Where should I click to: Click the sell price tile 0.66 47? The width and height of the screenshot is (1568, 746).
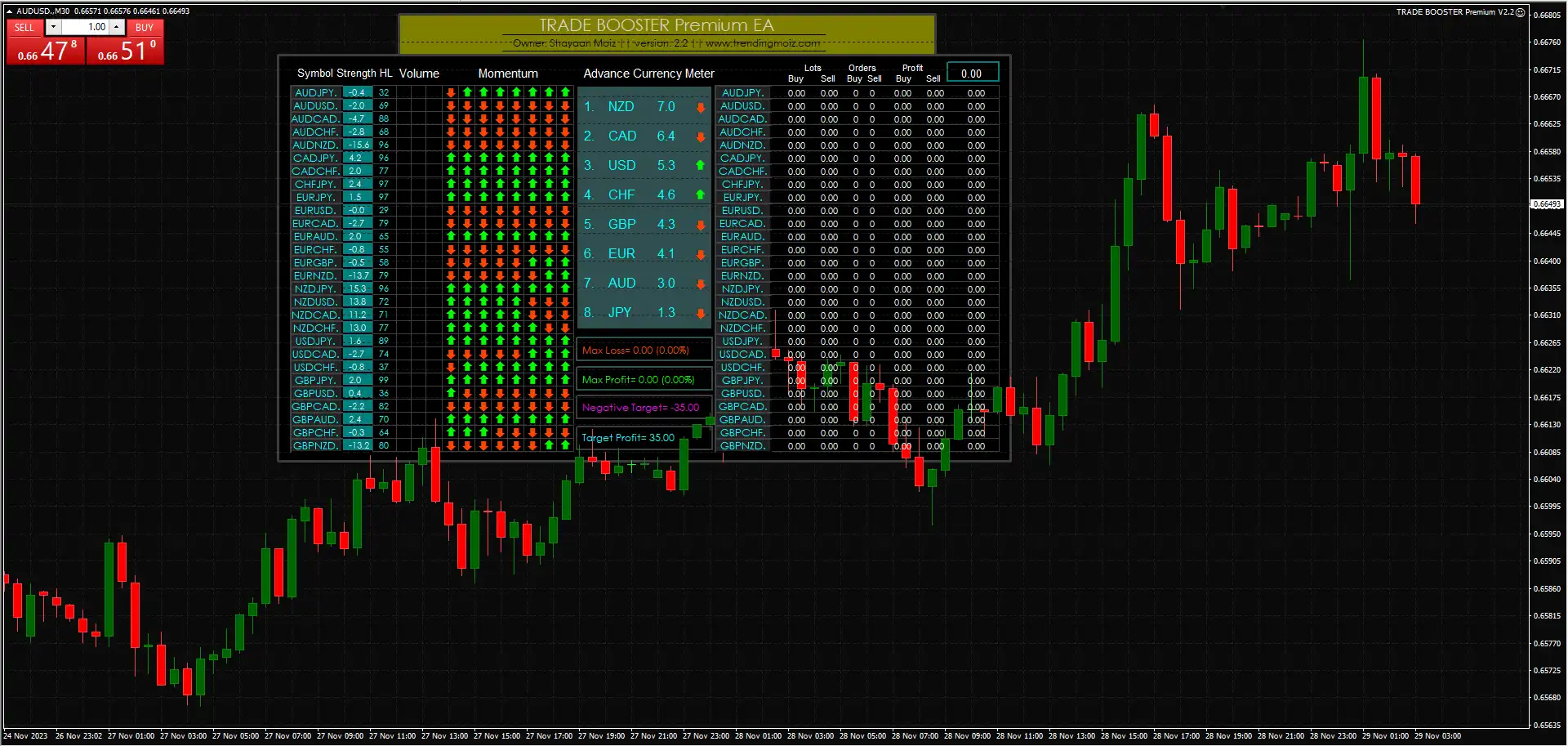[45, 51]
